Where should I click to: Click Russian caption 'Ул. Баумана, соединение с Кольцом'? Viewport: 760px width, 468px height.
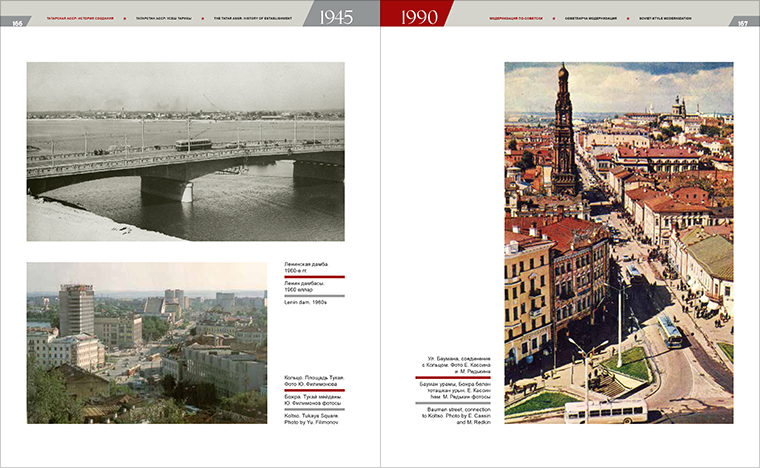pyautogui.click(x=456, y=365)
